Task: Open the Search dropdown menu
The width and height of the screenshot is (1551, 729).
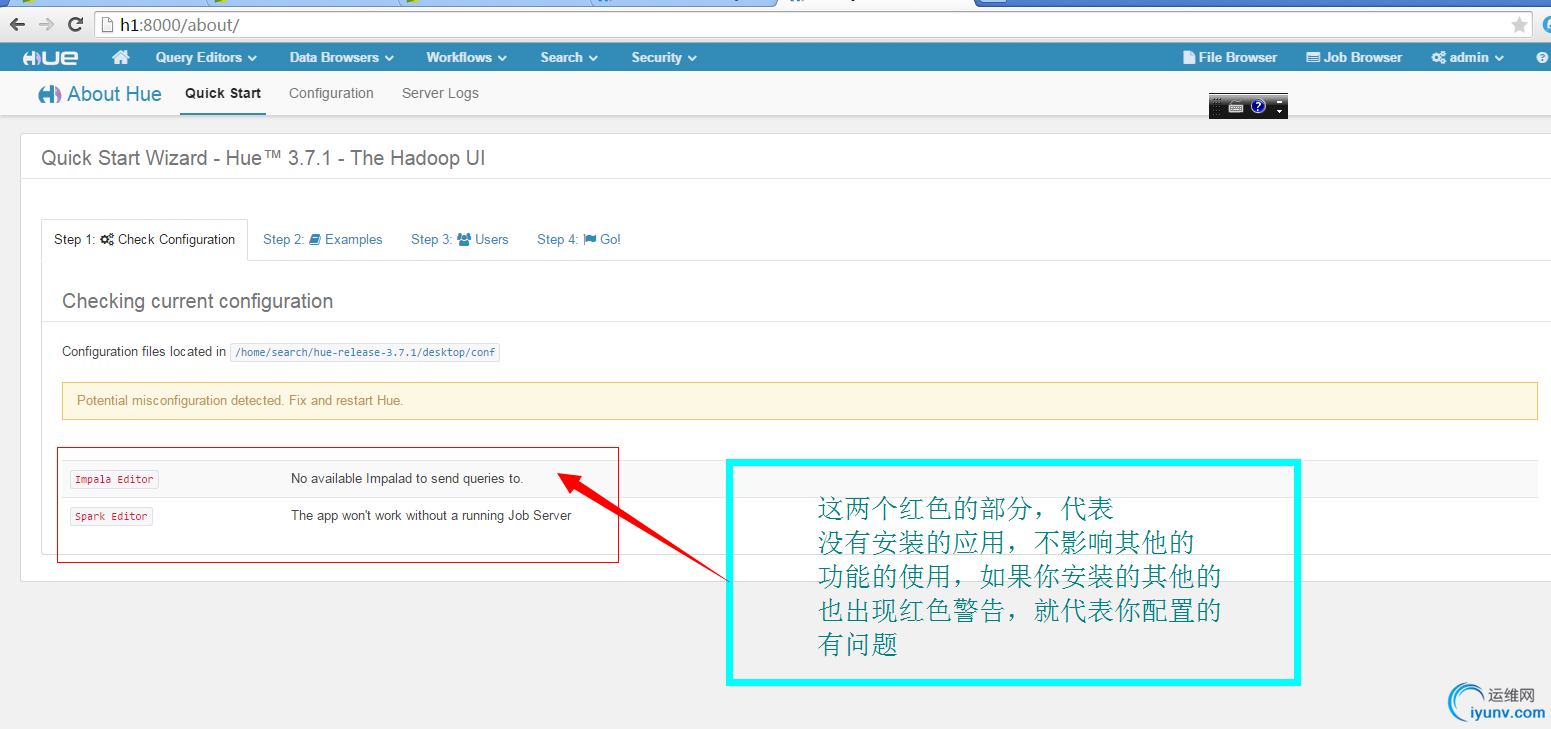Action: pos(569,57)
